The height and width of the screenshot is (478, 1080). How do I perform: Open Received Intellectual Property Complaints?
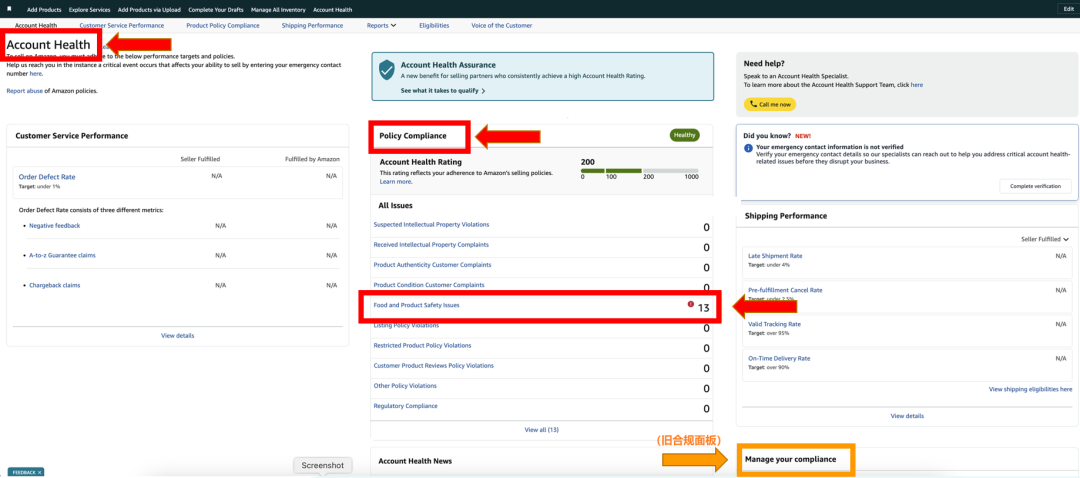pos(431,244)
